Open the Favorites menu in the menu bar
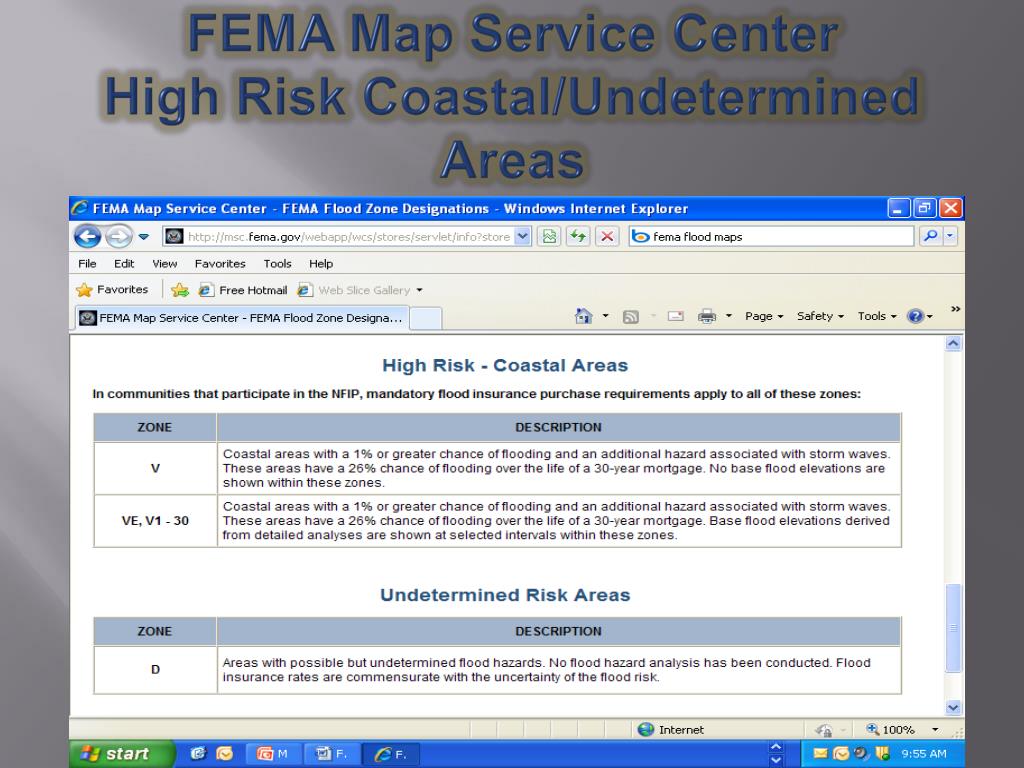 220,264
